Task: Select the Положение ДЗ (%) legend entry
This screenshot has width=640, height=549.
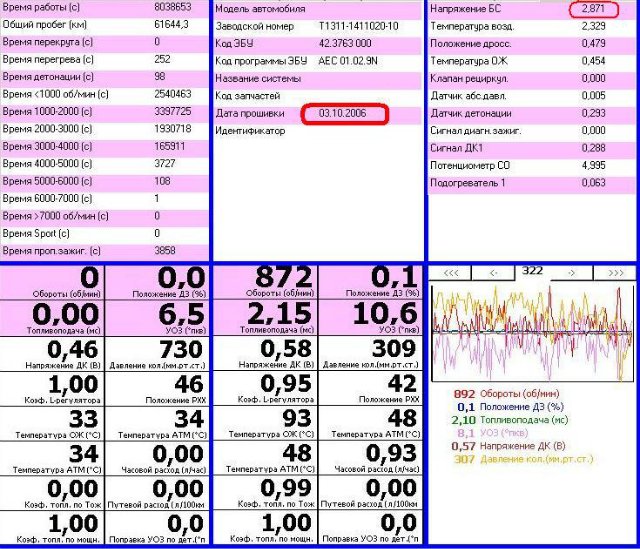Action: (x=522, y=407)
